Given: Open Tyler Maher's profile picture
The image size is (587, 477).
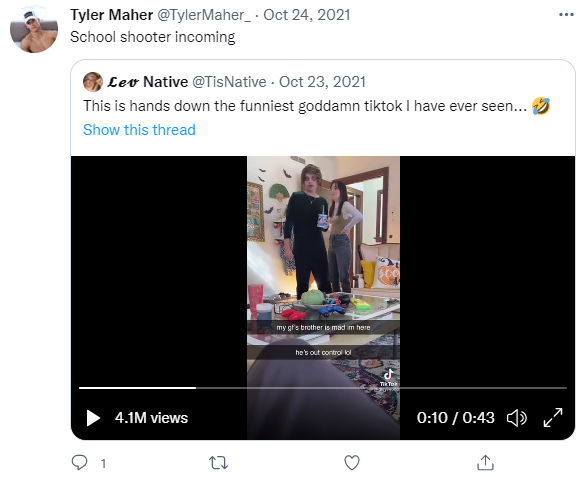Looking at the screenshot, I should click(x=34, y=30).
